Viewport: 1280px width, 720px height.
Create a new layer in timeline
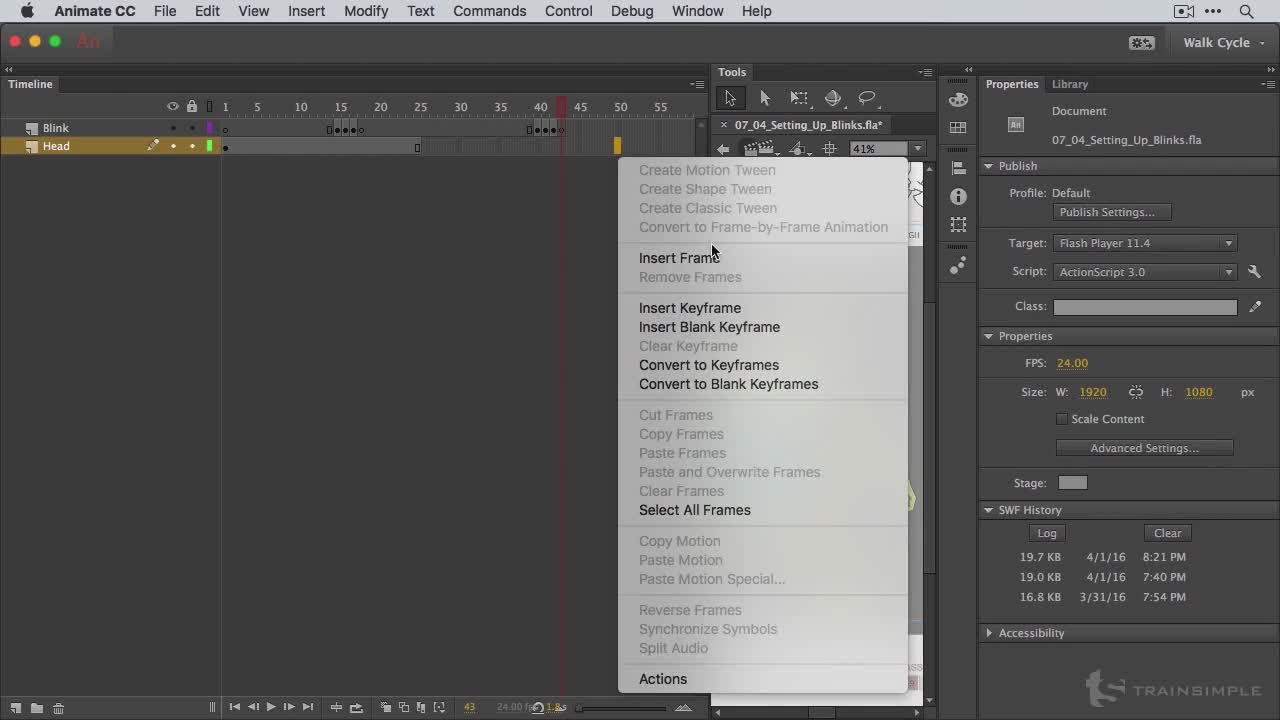(x=16, y=708)
